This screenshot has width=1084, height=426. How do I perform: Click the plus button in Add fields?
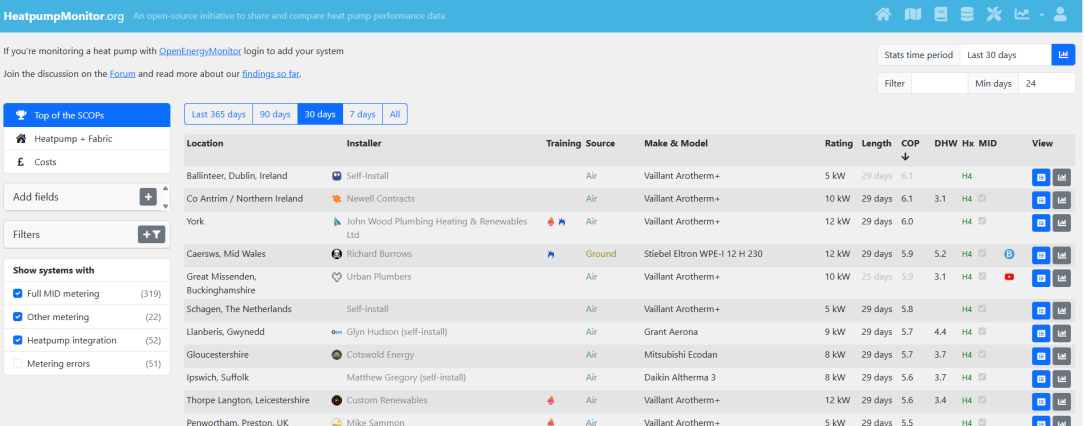(x=148, y=197)
